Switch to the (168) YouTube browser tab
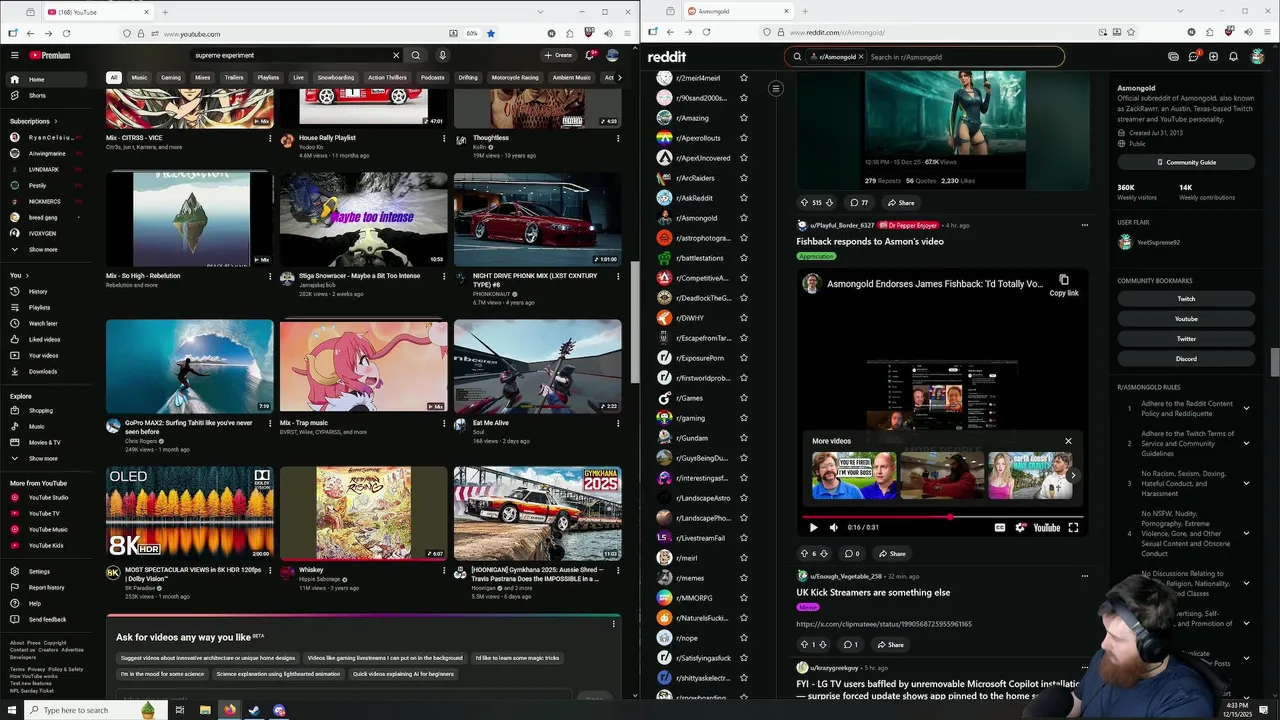 pyautogui.click(x=97, y=12)
